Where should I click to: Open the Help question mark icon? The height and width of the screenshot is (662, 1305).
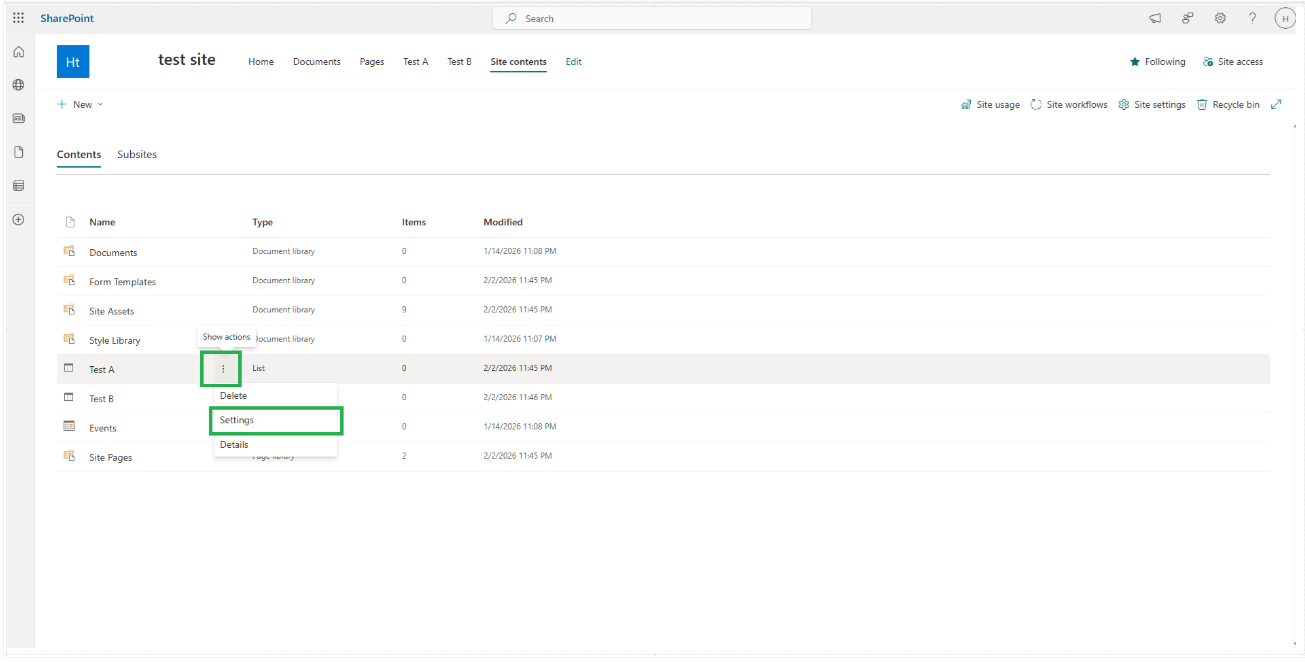coord(1252,18)
